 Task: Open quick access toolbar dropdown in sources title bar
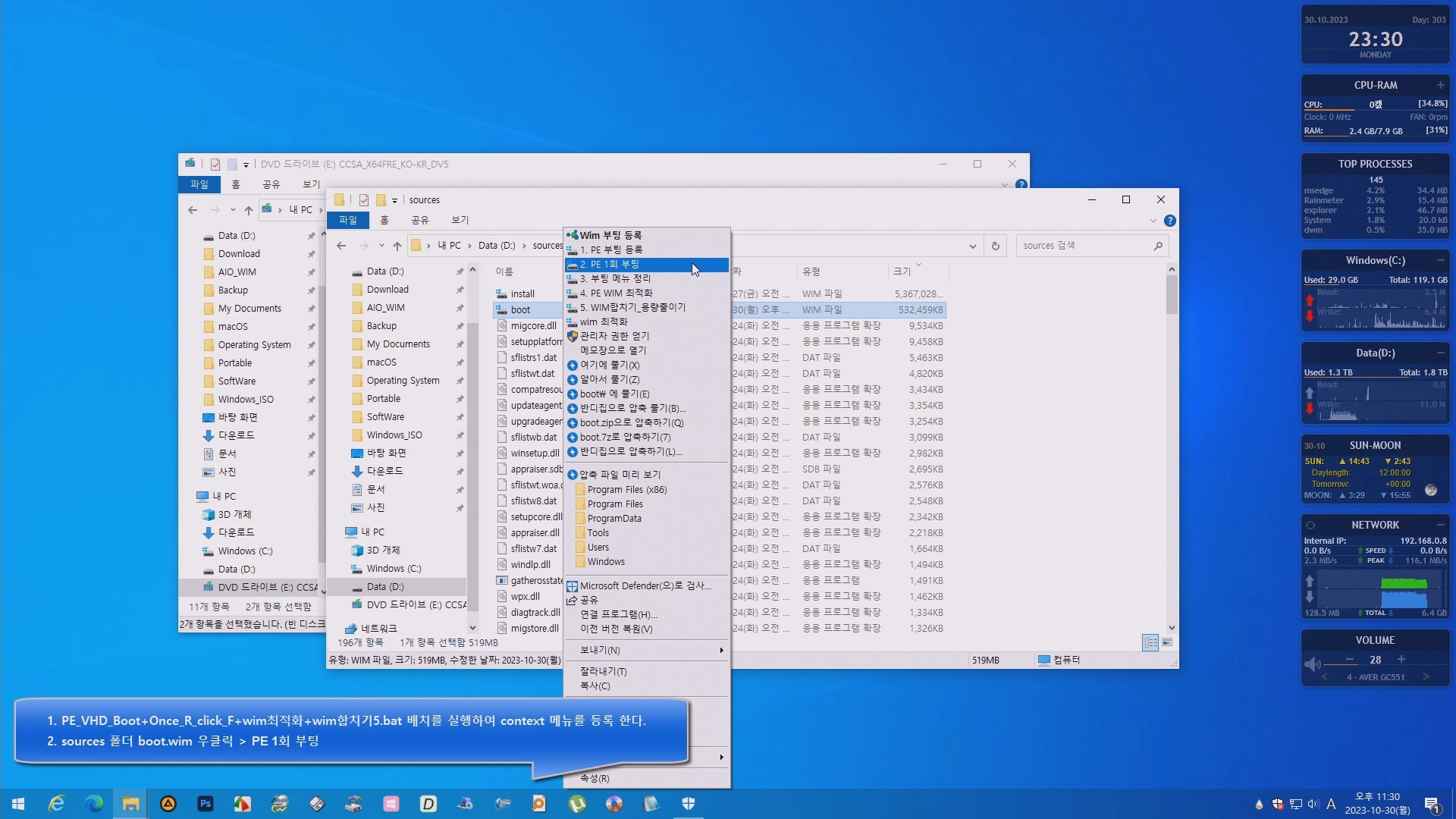[x=394, y=200]
